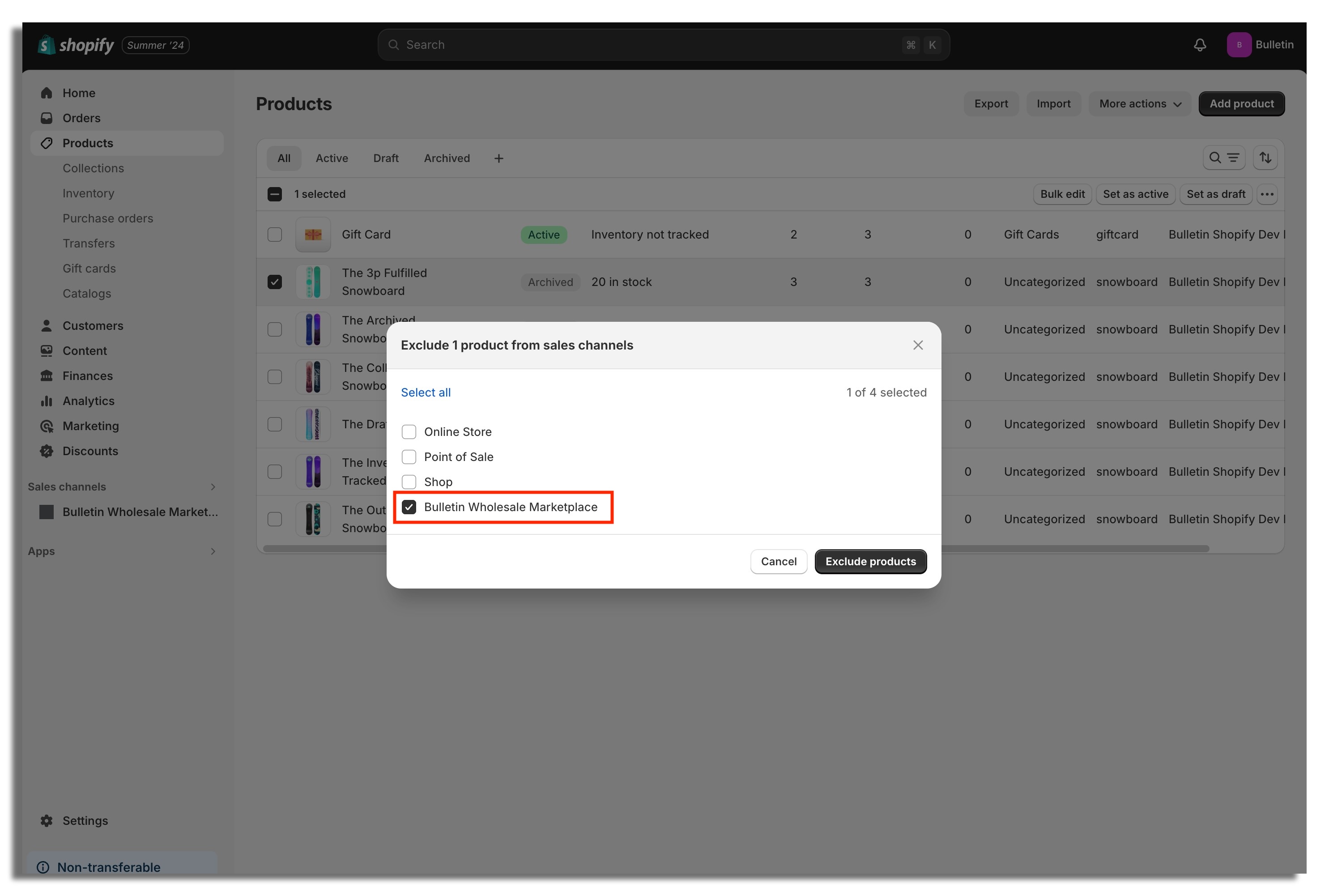Expand the Sales channels section chevron
The image size is (1329, 896).
[x=213, y=487]
